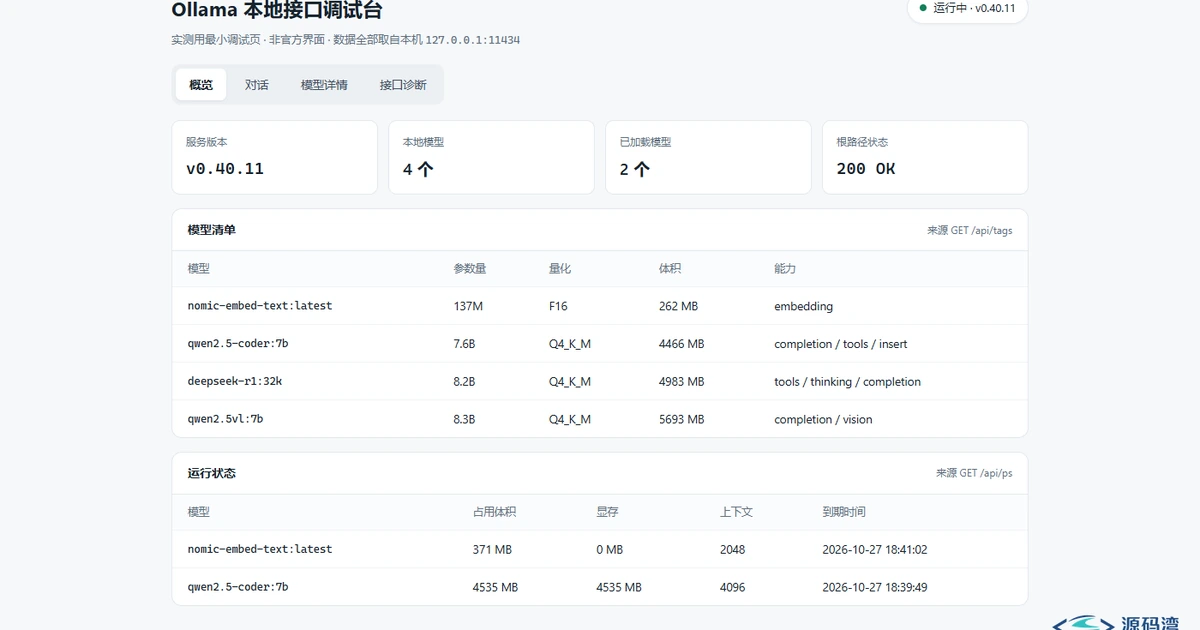Click the F16 quantization cell
This screenshot has height=630, width=1200.
click(558, 306)
